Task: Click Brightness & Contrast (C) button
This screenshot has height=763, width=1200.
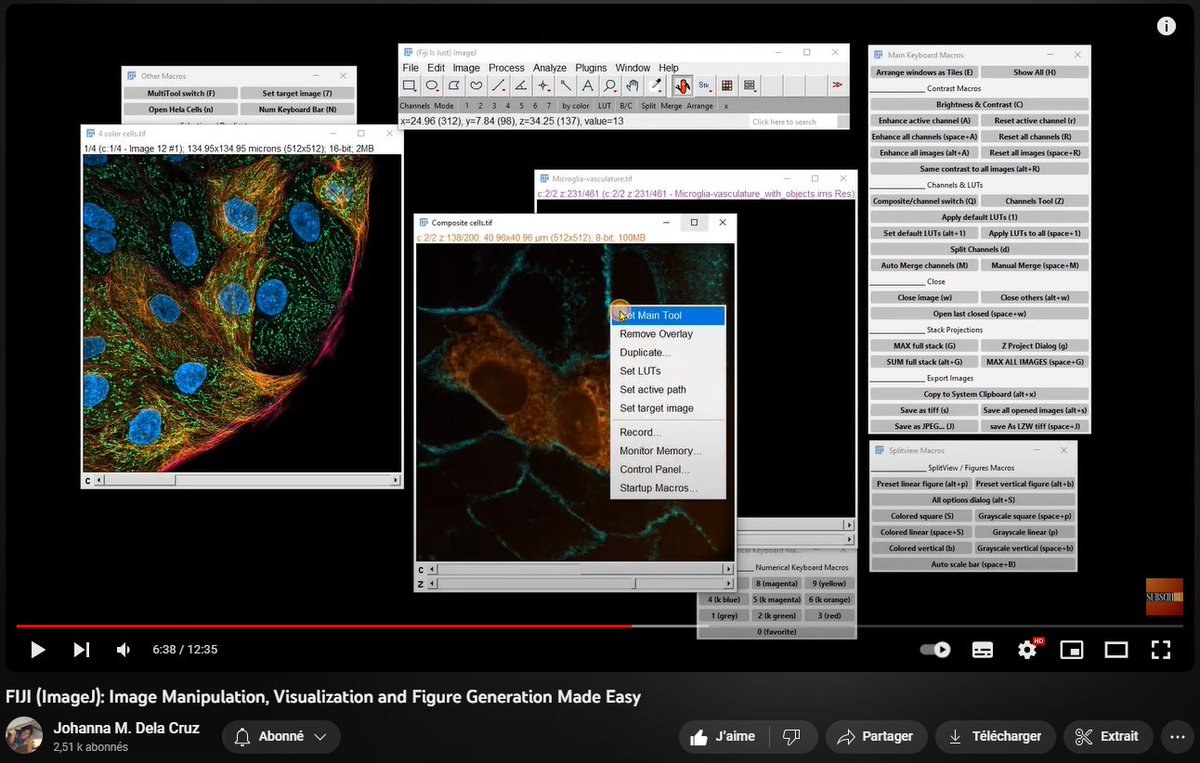Action: (x=979, y=104)
